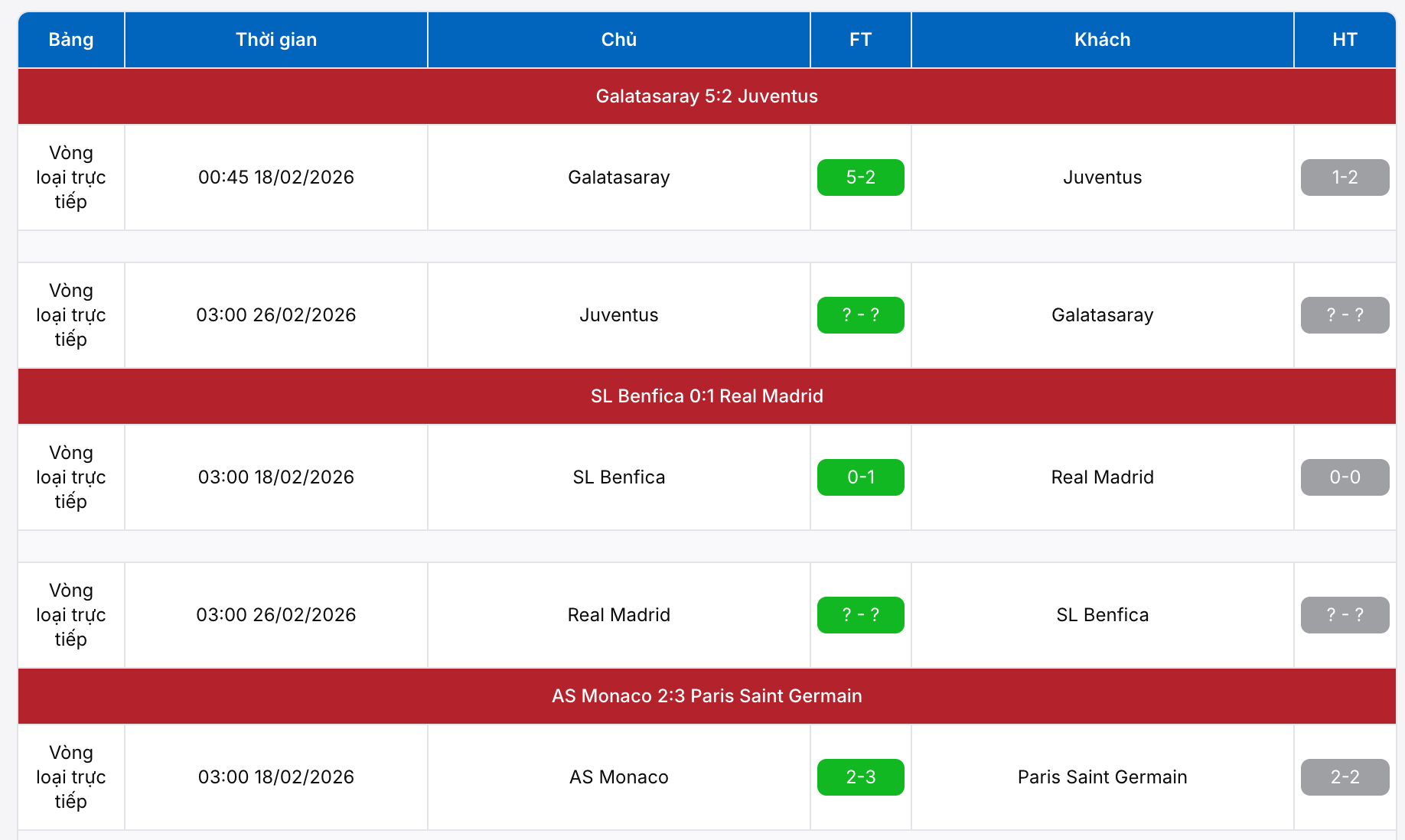Viewport: 1405px width, 840px height.
Task: Click SL Benfica in the 18/02/2026 match
Action: click(x=618, y=477)
